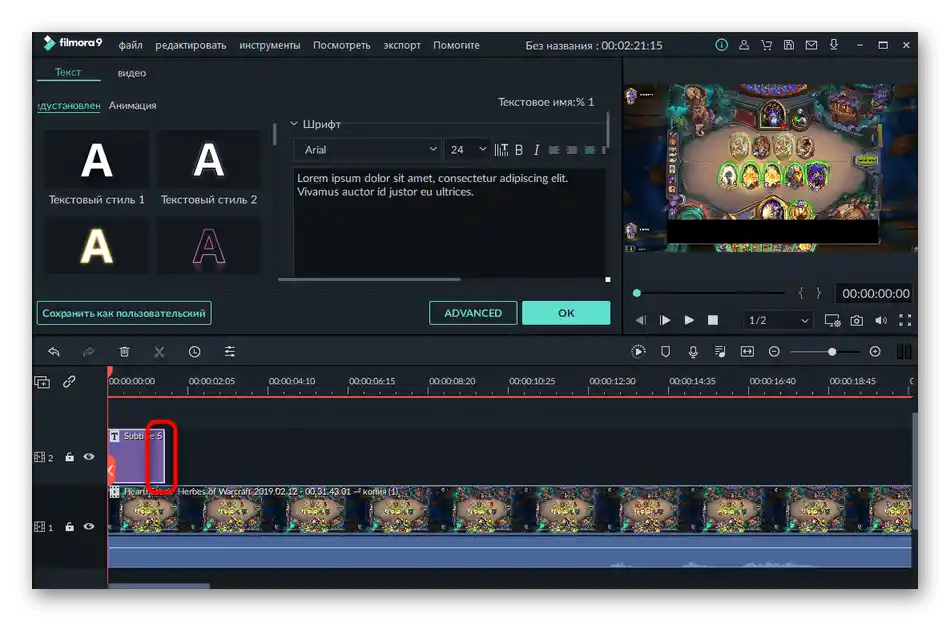Lock track 1 with padlock icon
Viewport: 950px width, 621px height.
click(69, 527)
